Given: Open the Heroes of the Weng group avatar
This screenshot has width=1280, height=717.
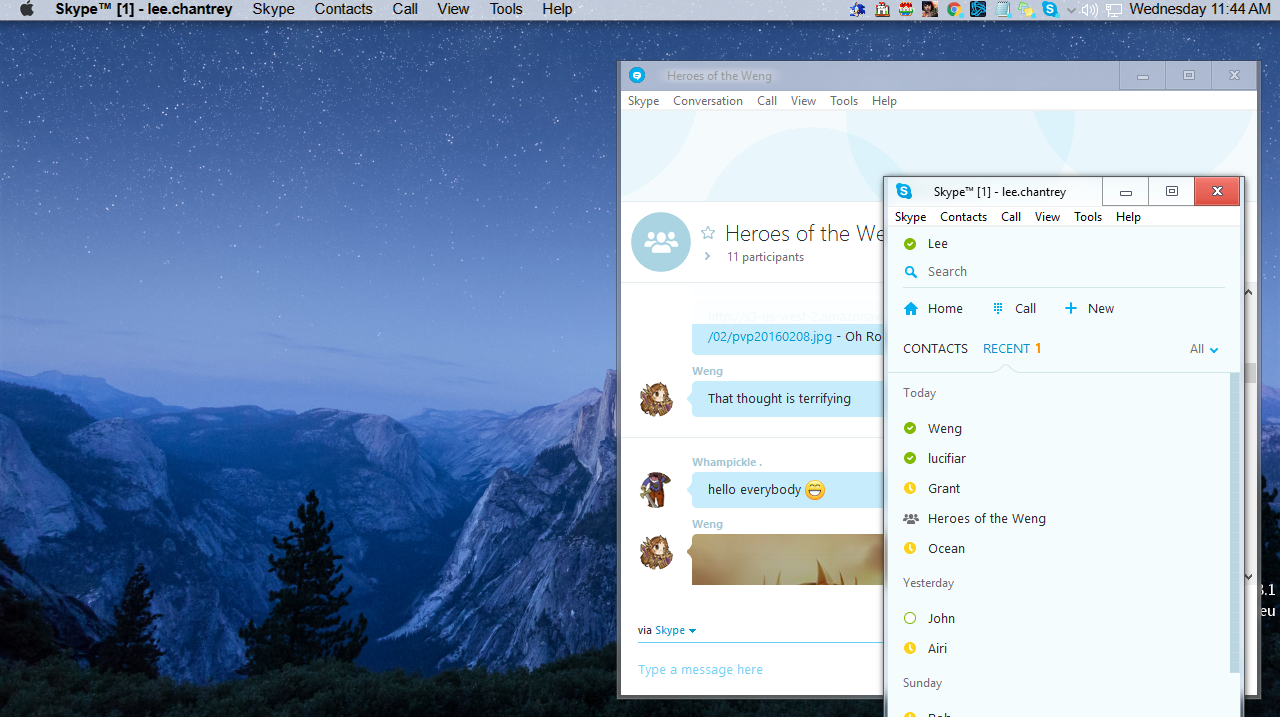Looking at the screenshot, I should (660, 242).
